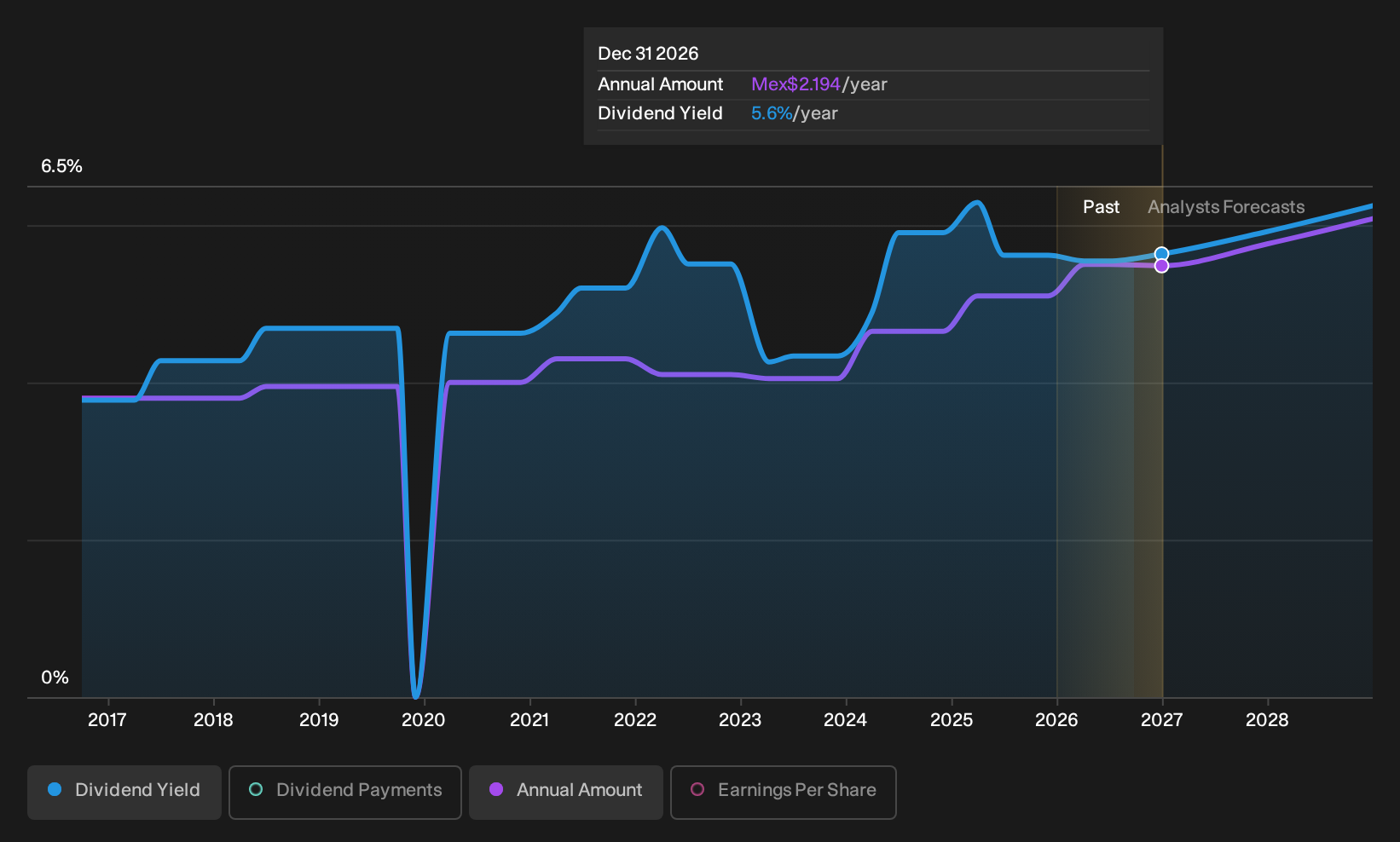1400x842 pixels.
Task: Click the pink ring in Earnings Per Share legend
Action: tap(697, 789)
